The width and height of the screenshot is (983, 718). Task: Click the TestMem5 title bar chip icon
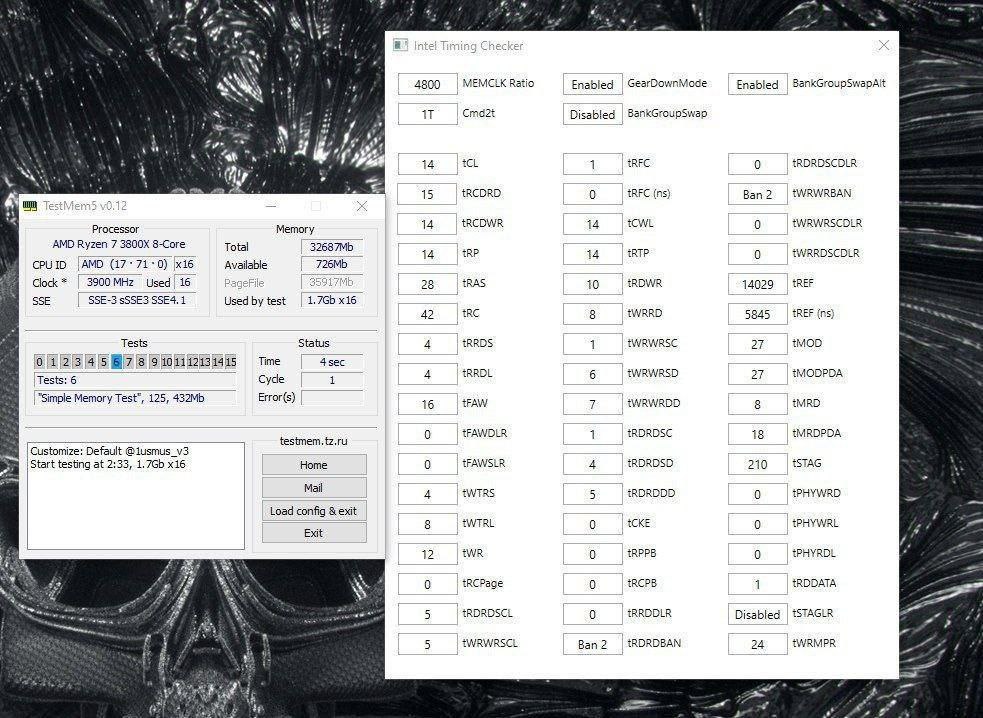click(x=29, y=206)
